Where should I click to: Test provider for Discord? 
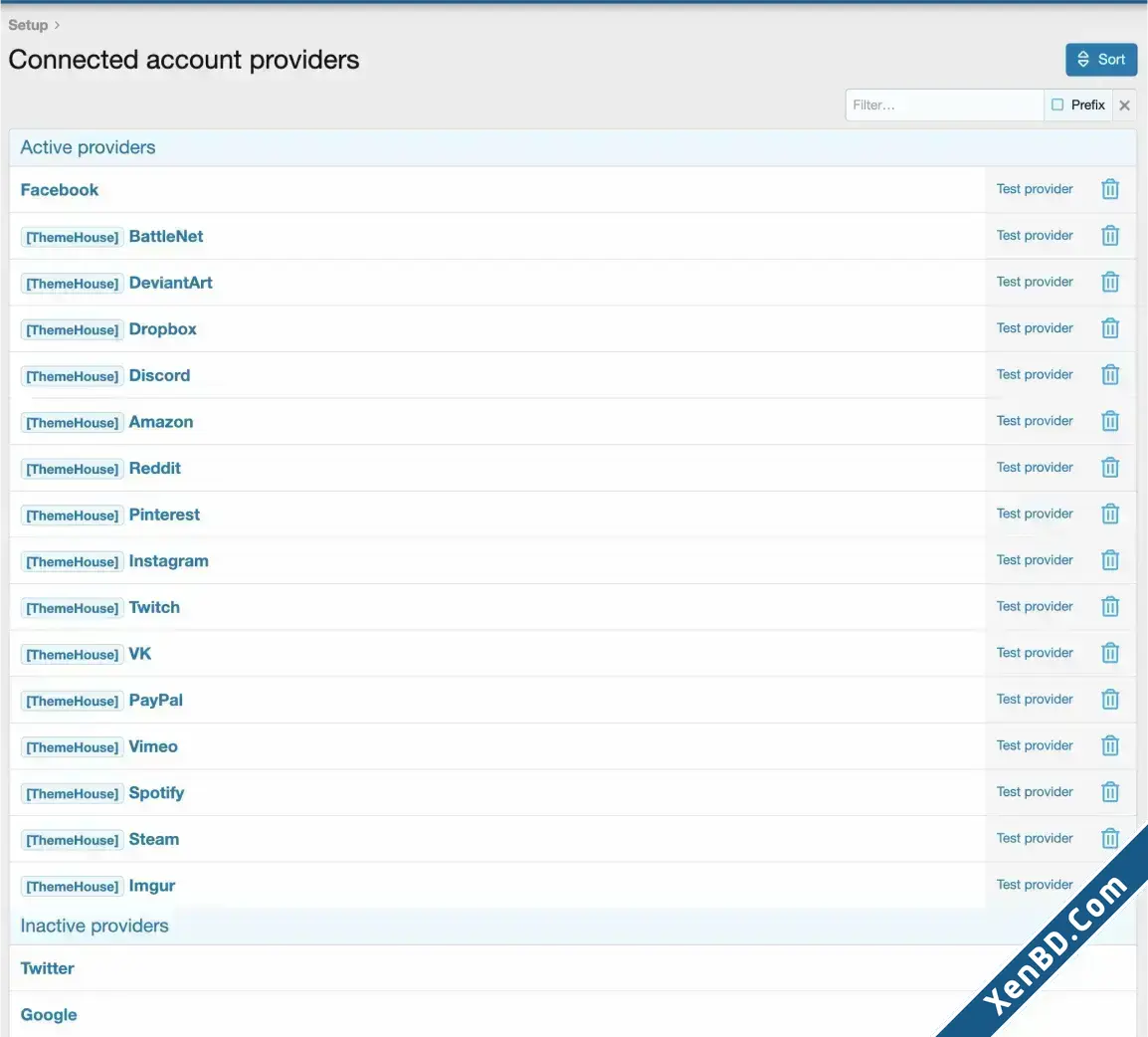1035,374
